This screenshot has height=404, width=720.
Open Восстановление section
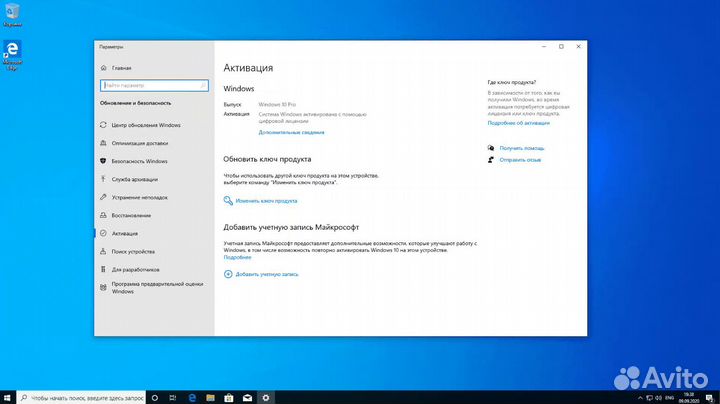(131, 215)
